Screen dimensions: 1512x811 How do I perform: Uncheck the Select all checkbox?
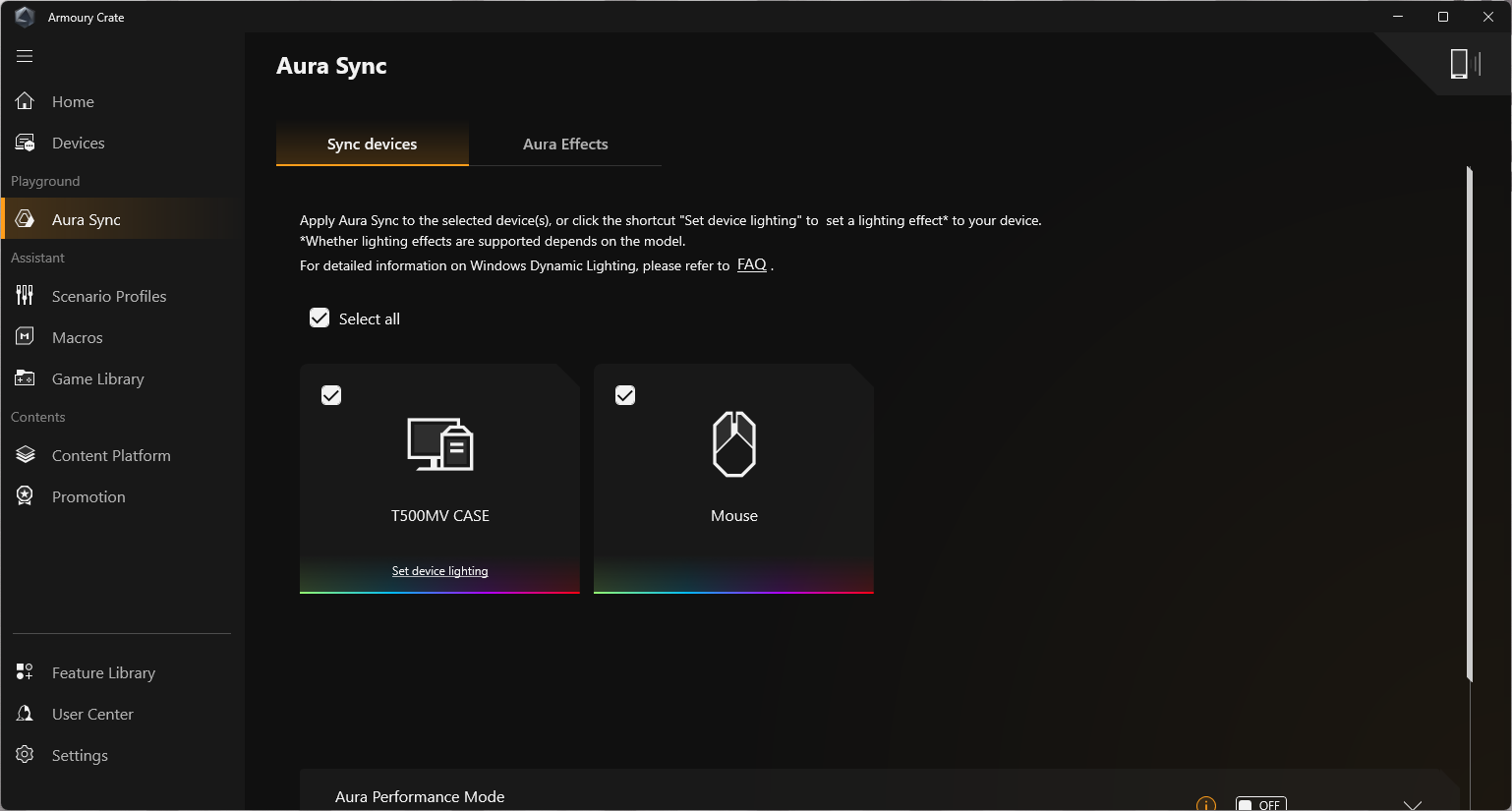[320, 319]
